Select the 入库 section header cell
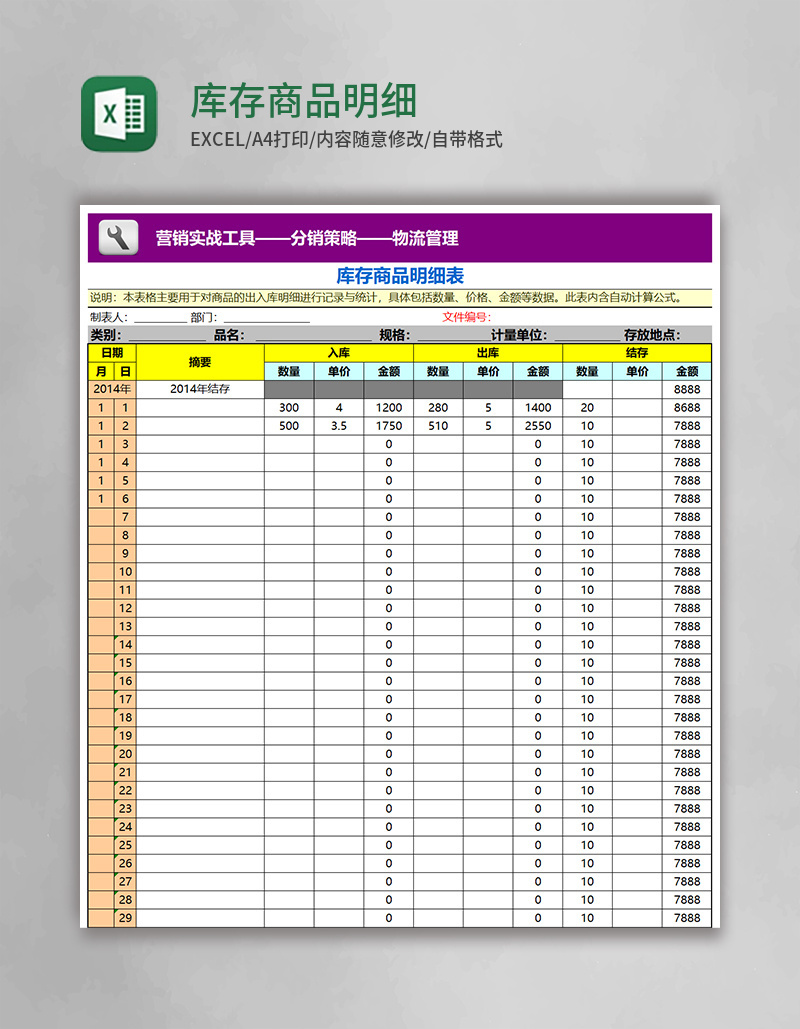This screenshot has height=1029, width=800. point(338,352)
